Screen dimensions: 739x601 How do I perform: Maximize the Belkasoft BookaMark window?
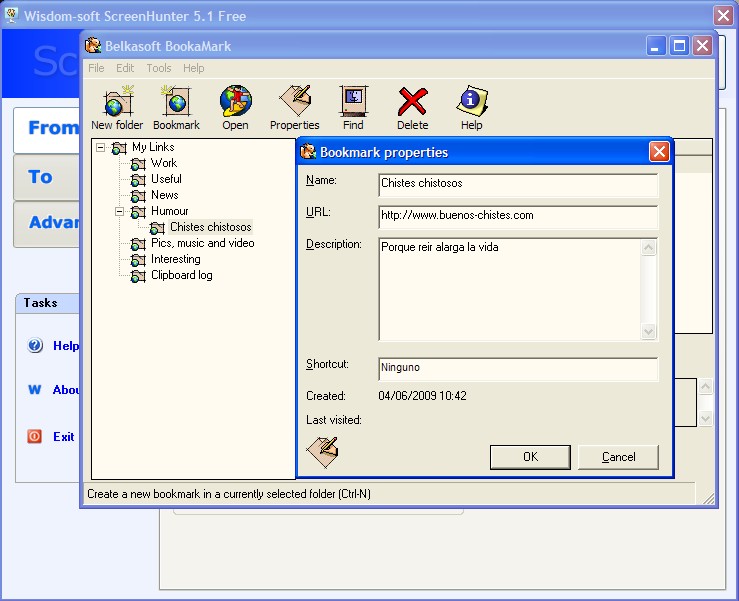coord(679,46)
